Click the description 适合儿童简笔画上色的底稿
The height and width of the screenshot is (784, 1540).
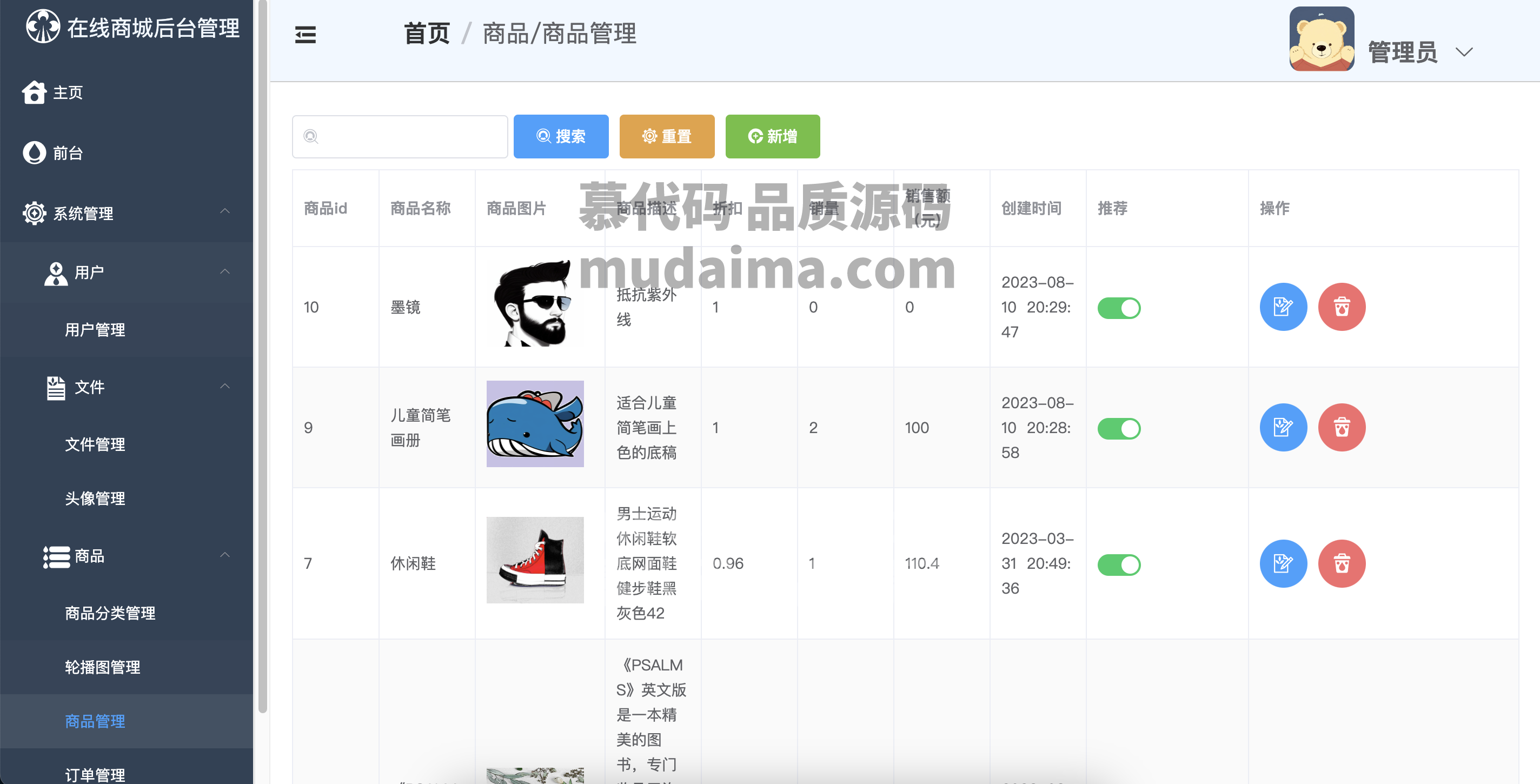[x=646, y=428]
